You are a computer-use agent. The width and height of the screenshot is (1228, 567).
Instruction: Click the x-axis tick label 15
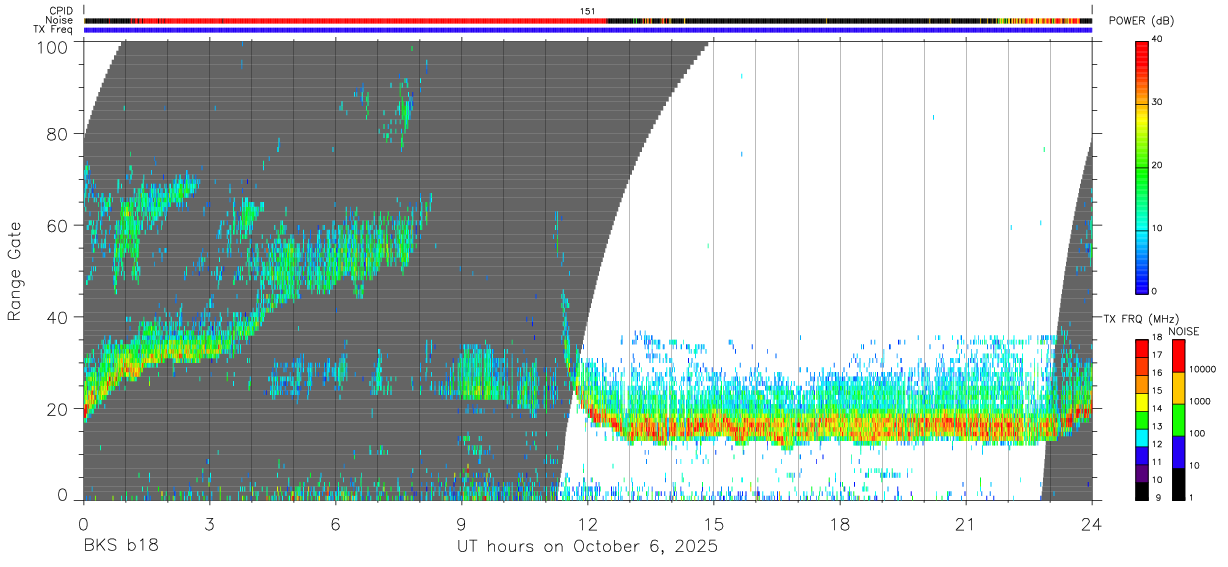coord(714,524)
